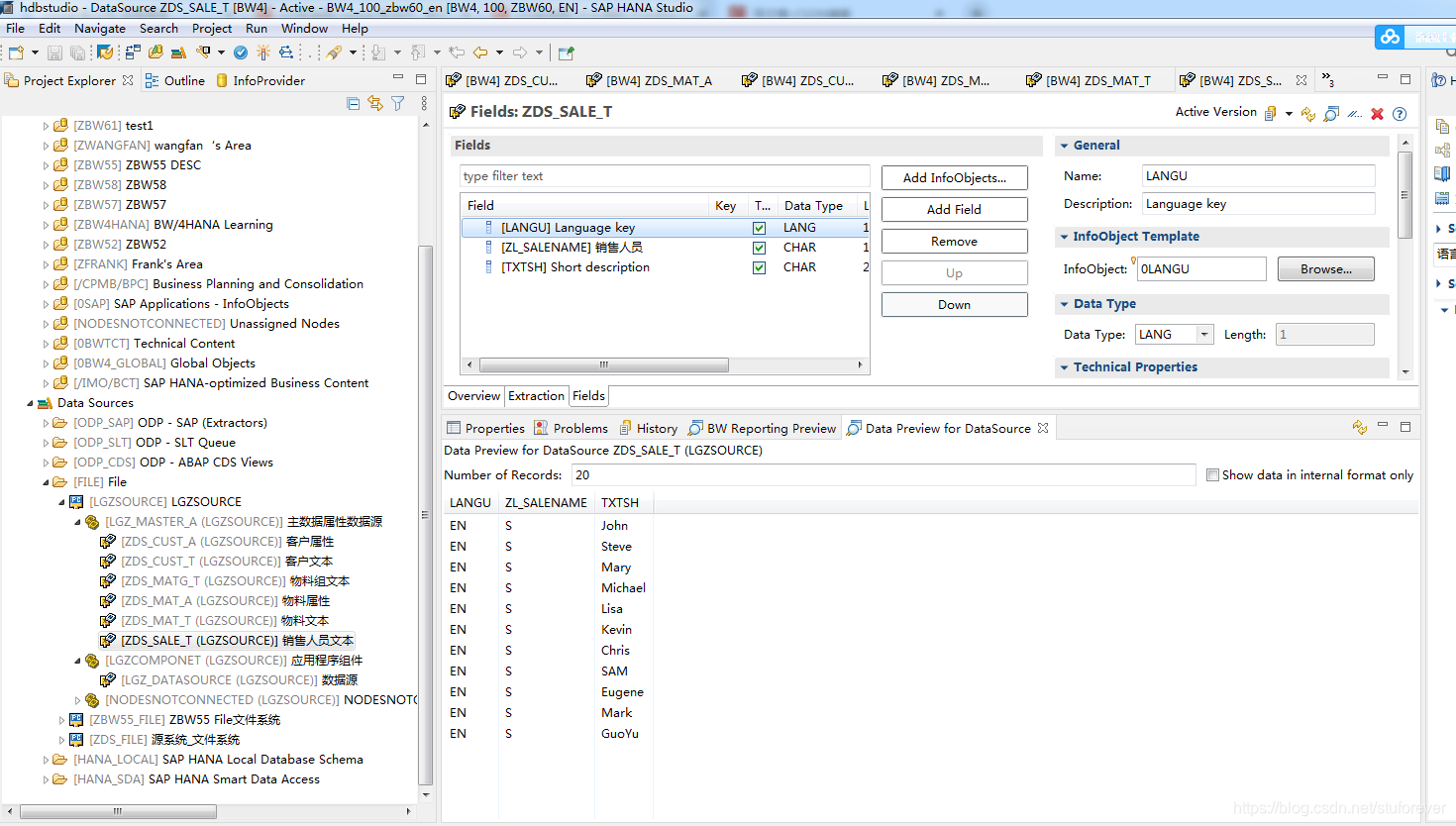
Task: Open the Navigate menu
Action: click(100, 29)
